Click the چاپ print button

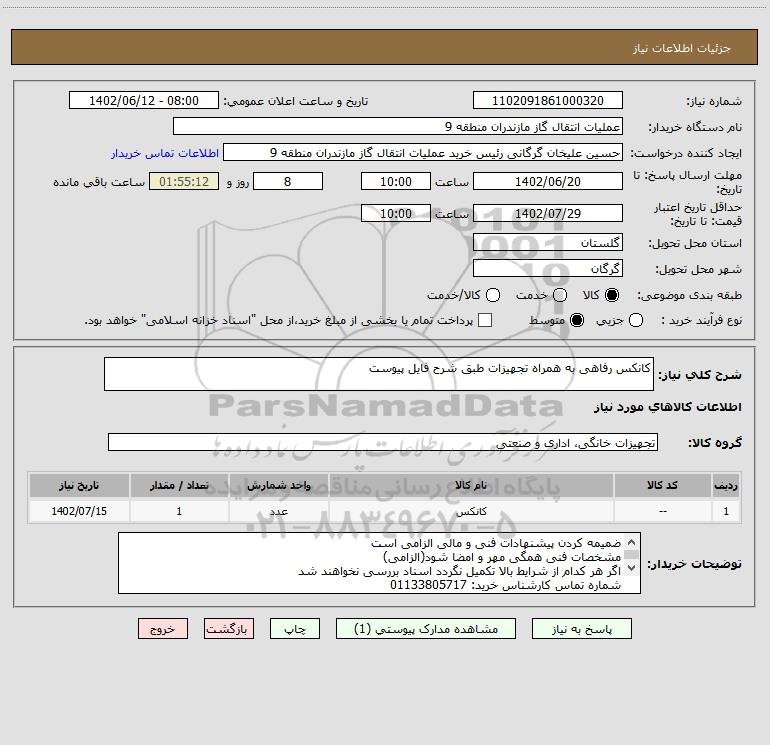coord(295,629)
